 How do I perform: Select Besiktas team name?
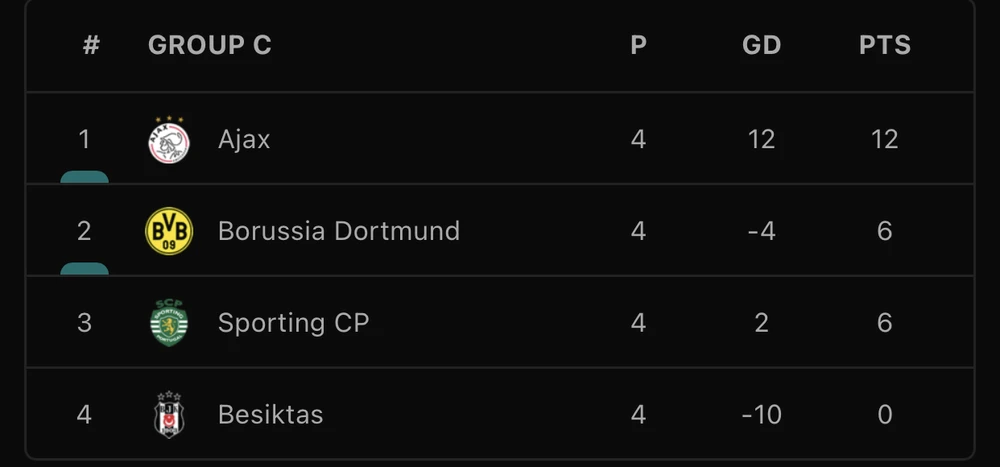pyautogui.click(x=270, y=414)
